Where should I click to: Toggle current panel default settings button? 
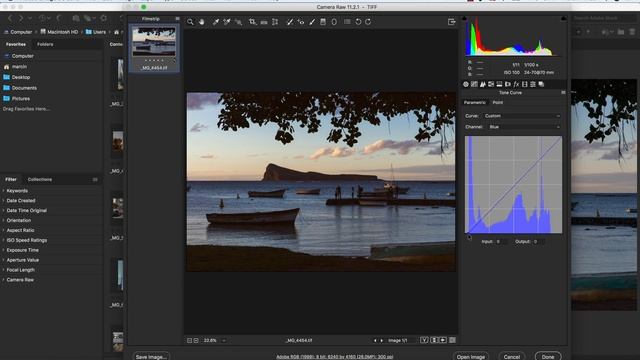[x=452, y=340]
